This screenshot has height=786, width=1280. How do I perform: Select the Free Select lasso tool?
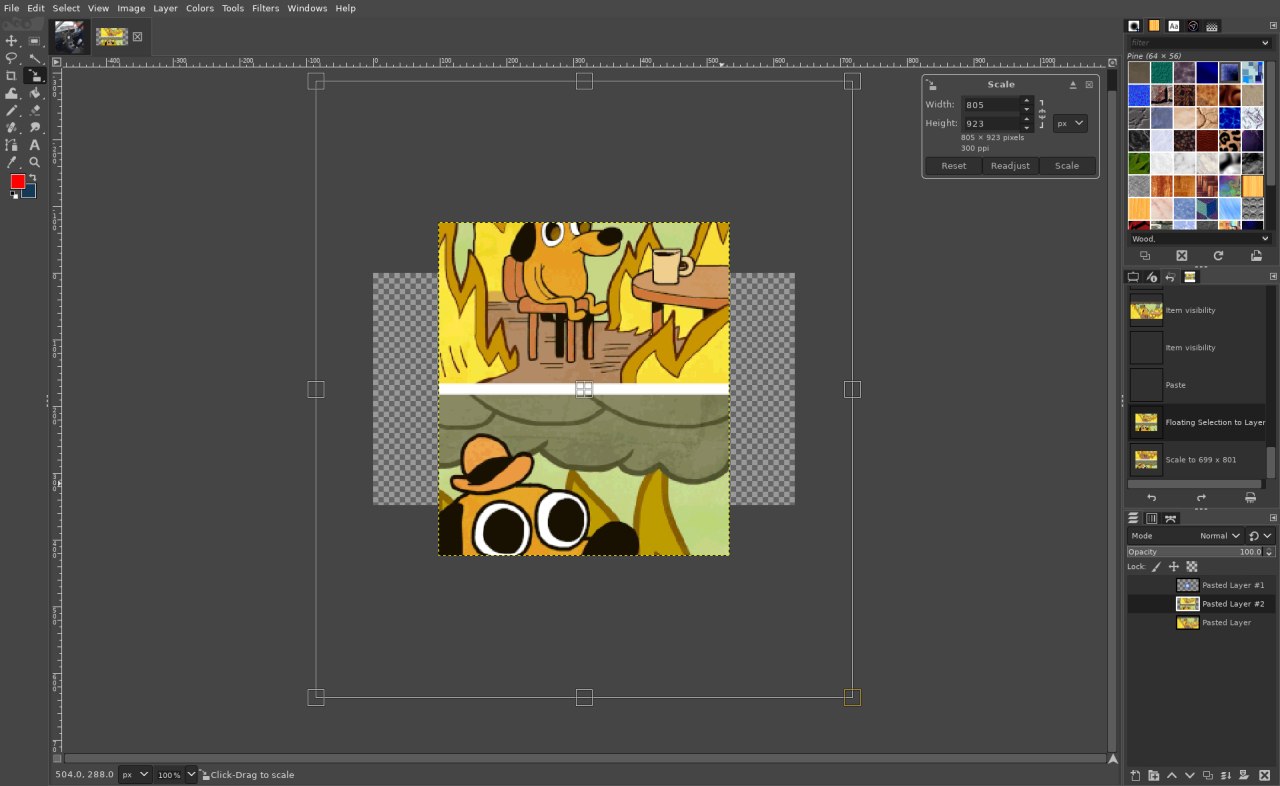tap(12, 58)
